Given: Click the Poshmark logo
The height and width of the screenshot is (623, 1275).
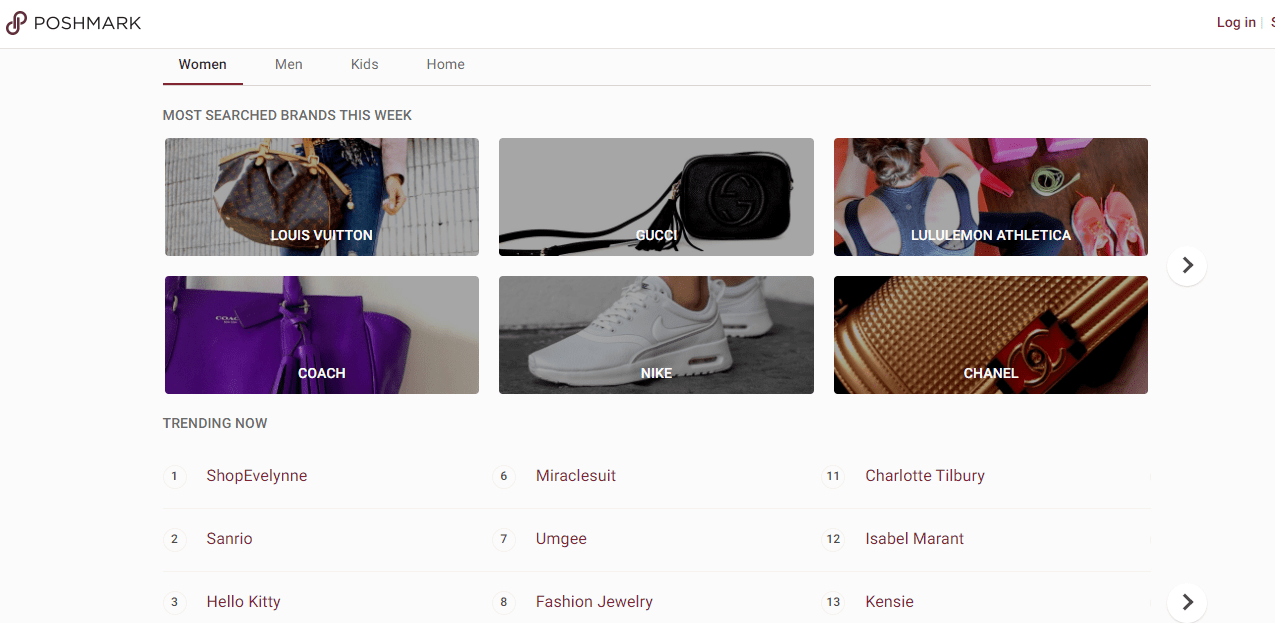Looking at the screenshot, I should (73, 23).
